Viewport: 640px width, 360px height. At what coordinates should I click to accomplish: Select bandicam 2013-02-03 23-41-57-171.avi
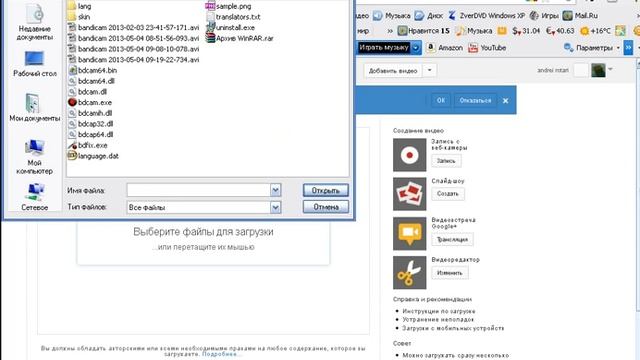point(133,27)
